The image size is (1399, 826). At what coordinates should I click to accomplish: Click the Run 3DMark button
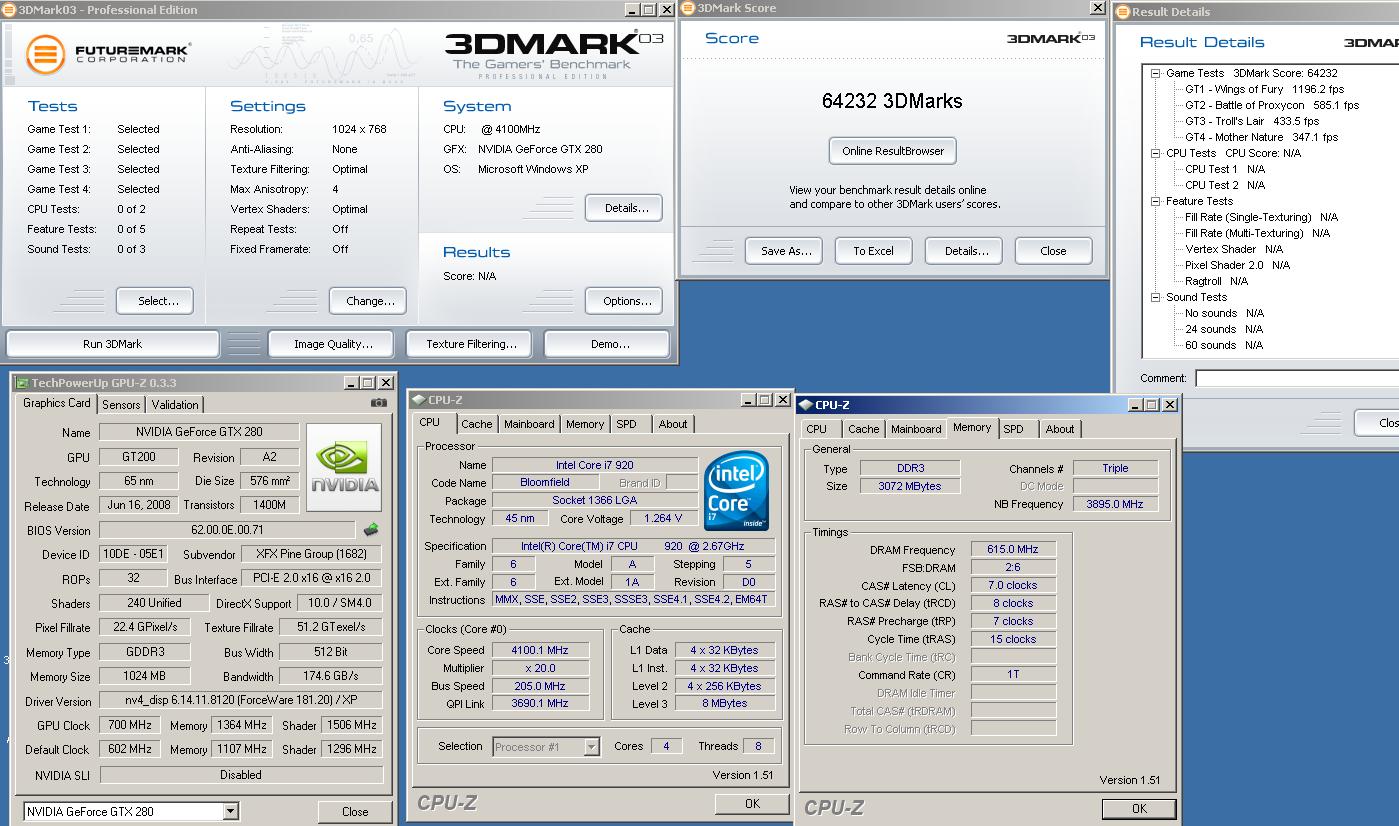click(x=112, y=344)
